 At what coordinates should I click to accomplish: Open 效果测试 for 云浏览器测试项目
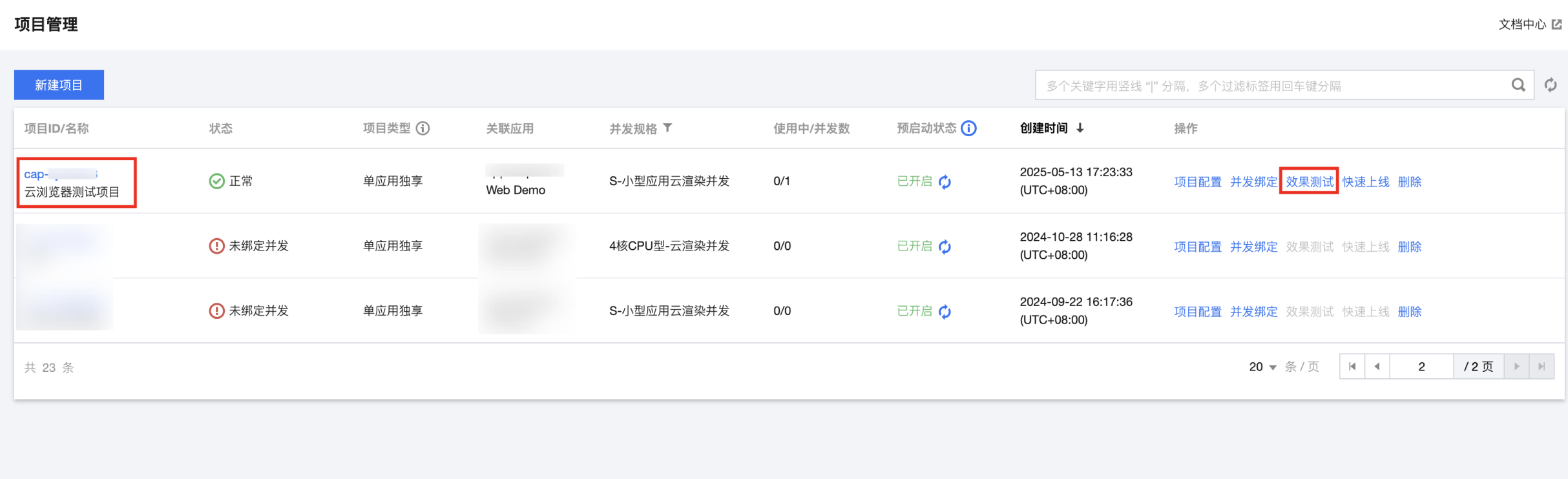coord(1309,182)
